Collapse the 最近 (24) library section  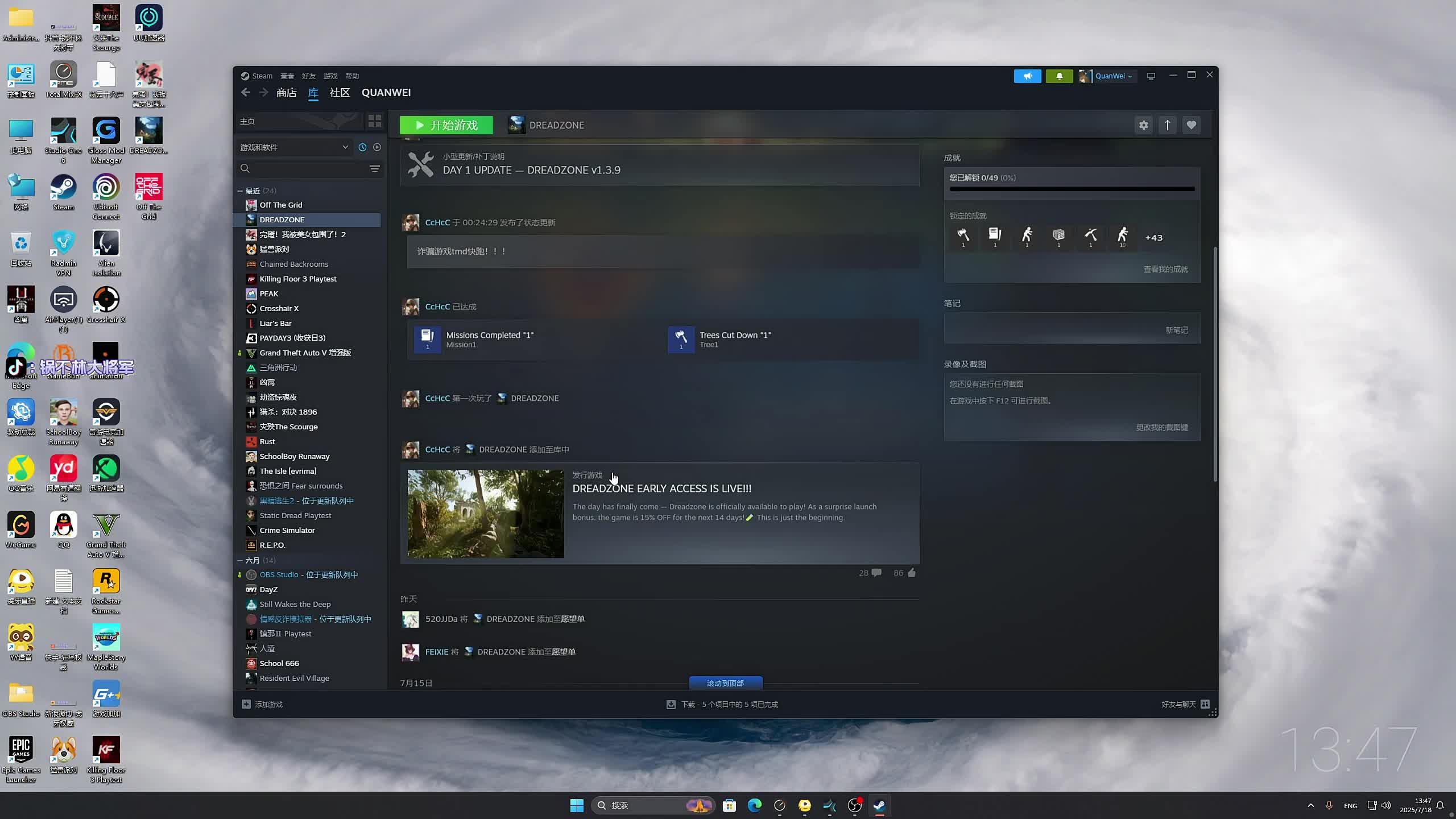pyautogui.click(x=240, y=191)
